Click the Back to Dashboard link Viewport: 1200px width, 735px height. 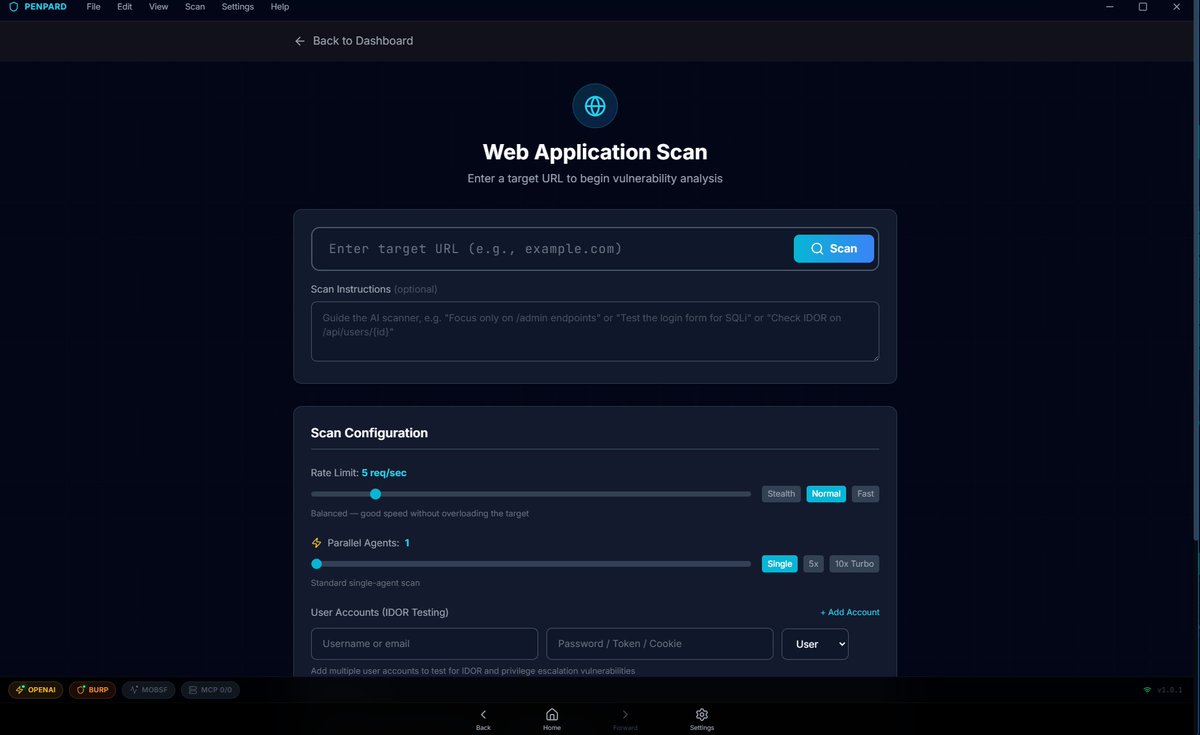click(354, 41)
